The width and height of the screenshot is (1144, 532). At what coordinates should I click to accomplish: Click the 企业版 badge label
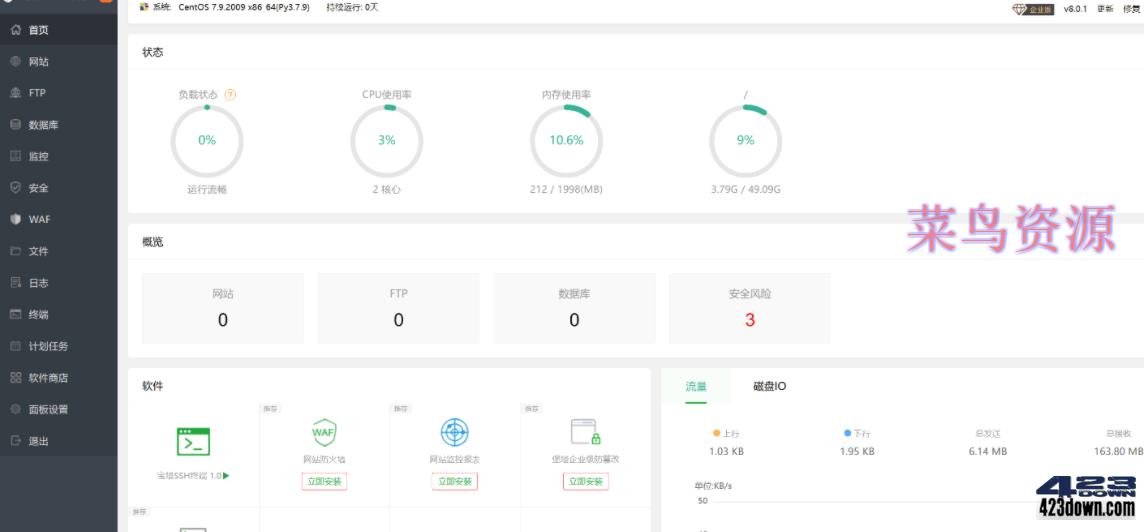click(x=1041, y=9)
